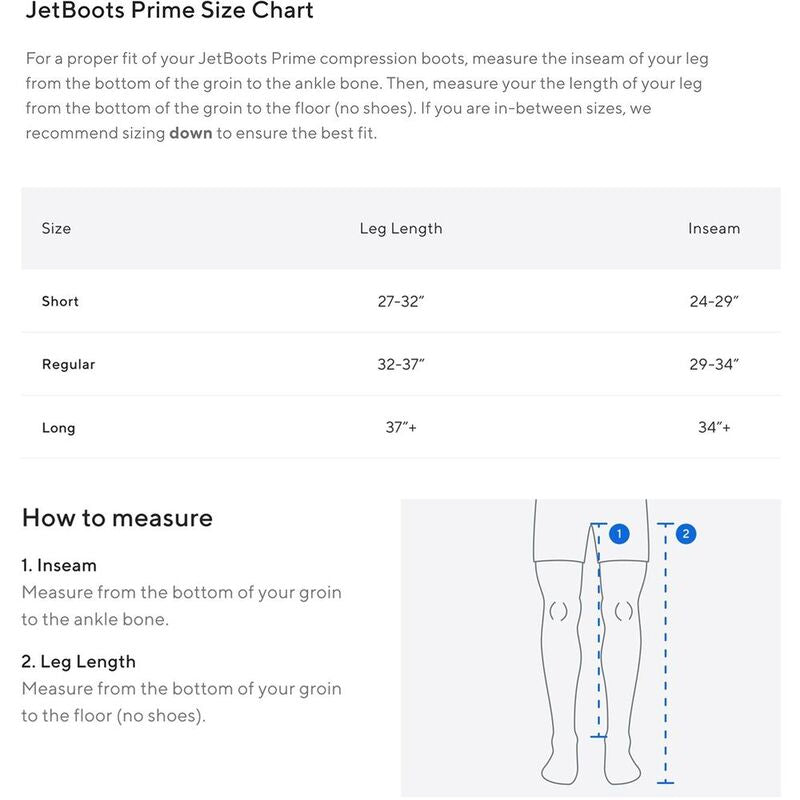Click the Inseam column header
800x800 pixels.
[x=714, y=228]
